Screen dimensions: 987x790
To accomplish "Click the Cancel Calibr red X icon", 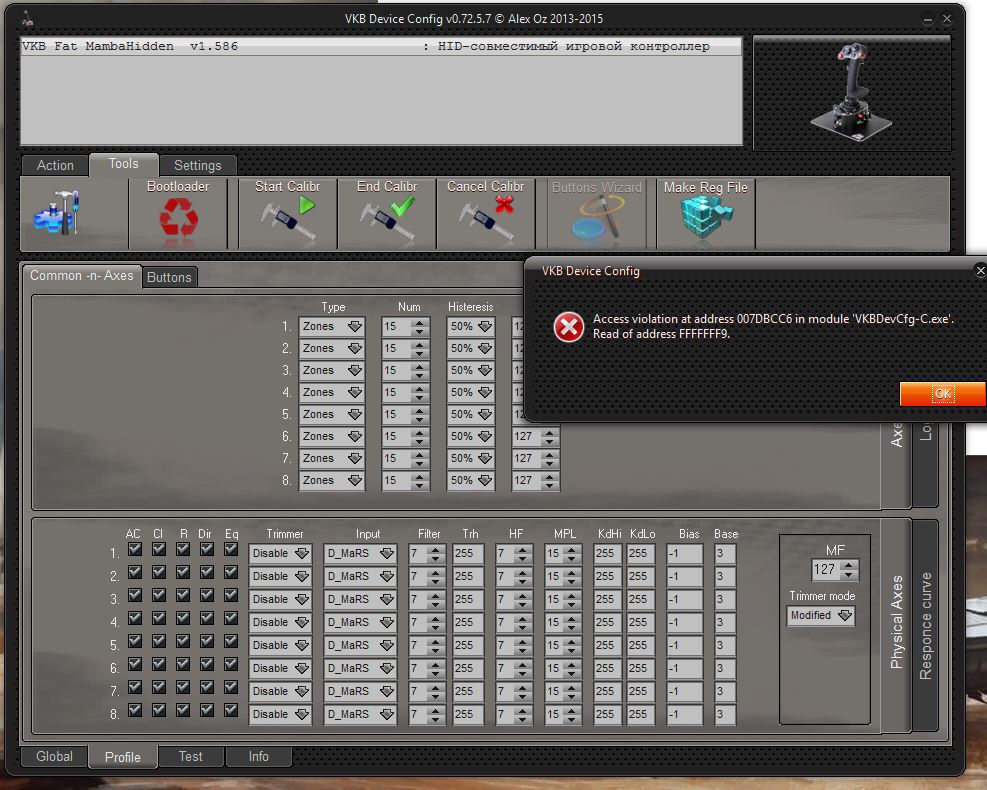I will coord(486,218).
